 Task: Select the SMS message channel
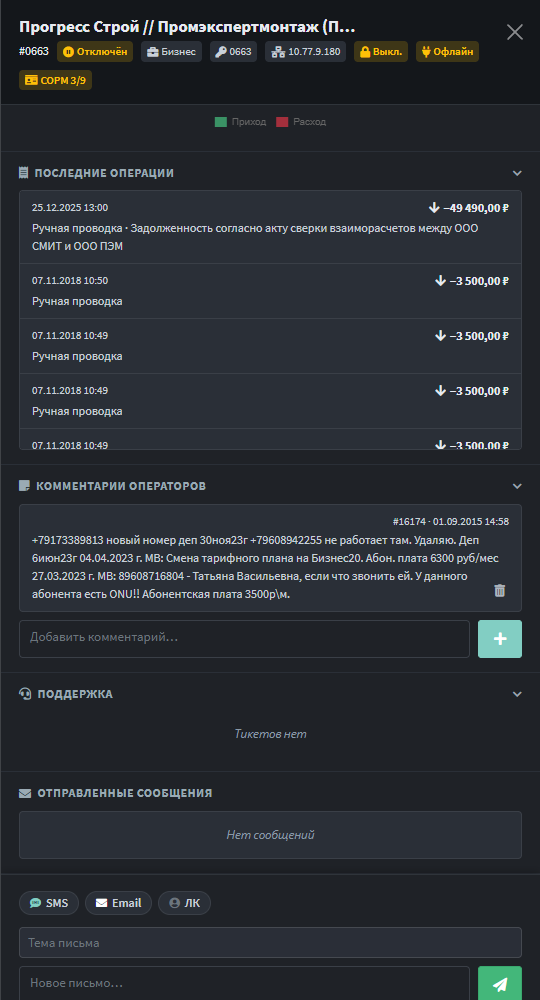tap(49, 903)
